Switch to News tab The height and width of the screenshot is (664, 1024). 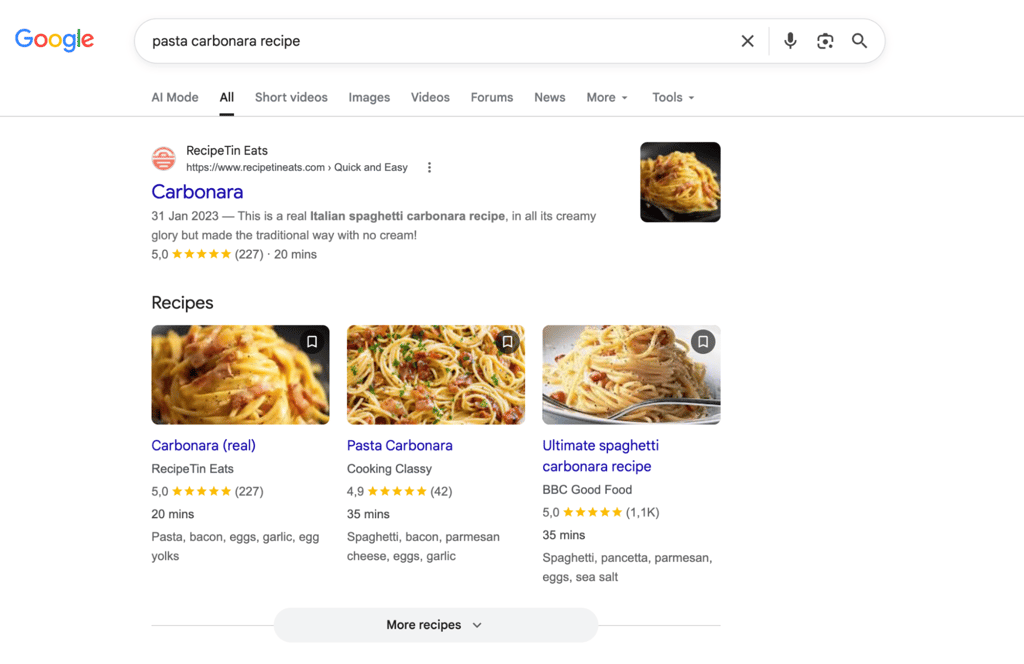[x=550, y=97]
